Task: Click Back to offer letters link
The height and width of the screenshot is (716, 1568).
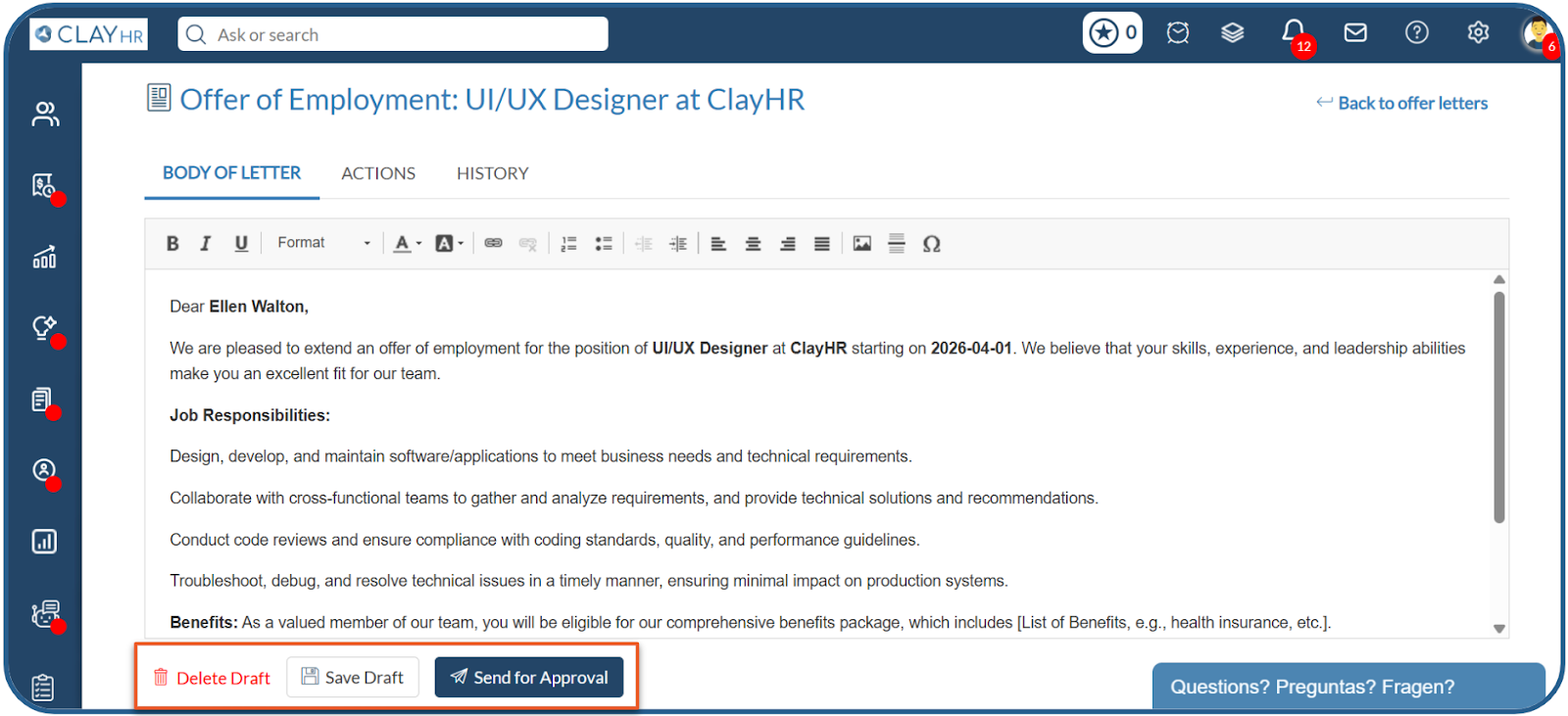Action: click(1402, 103)
